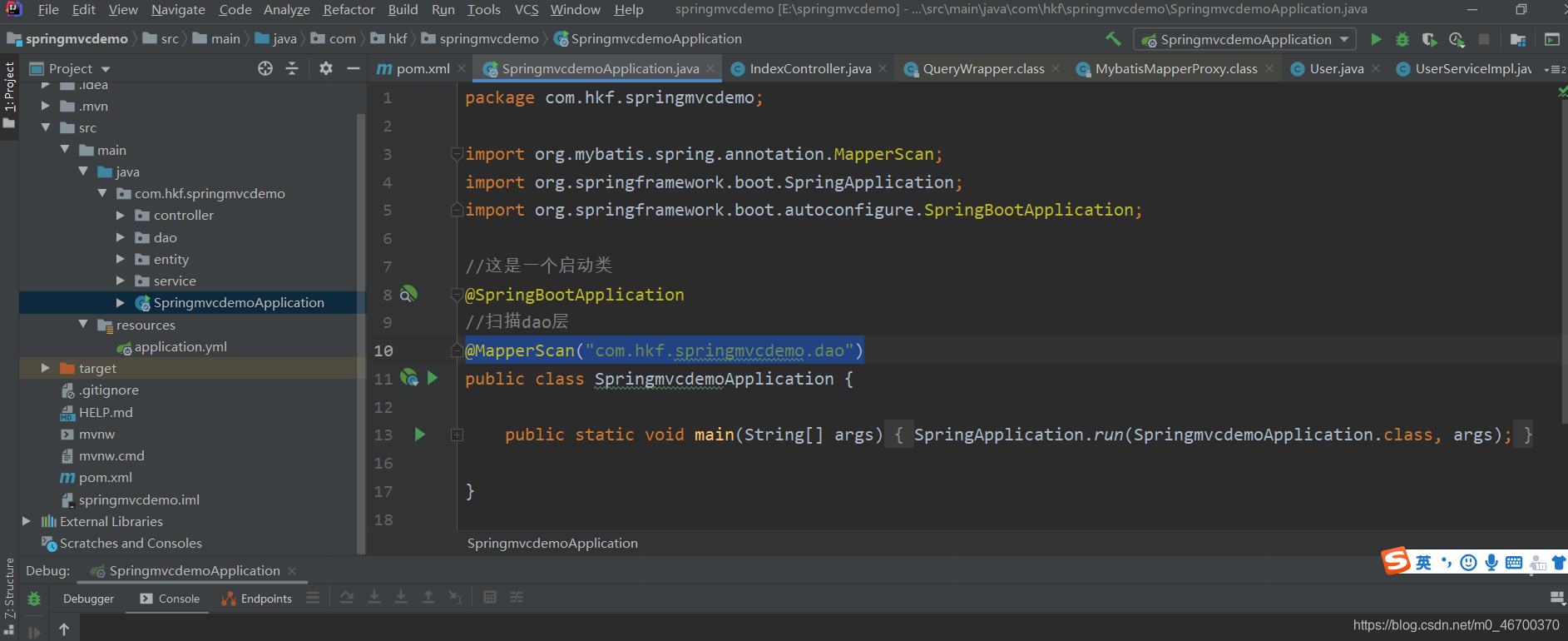
Task: Expand the target folder
Action: [x=46, y=368]
